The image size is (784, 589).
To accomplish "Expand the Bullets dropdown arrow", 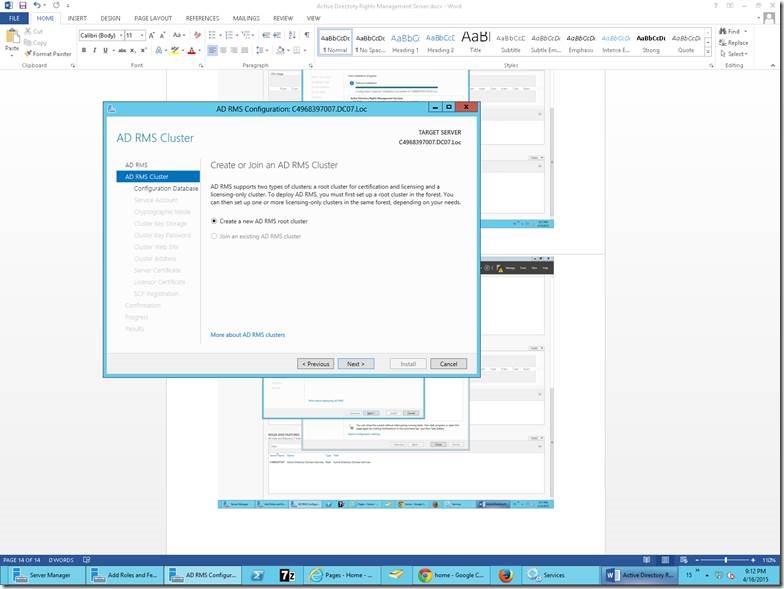I will [x=220, y=36].
